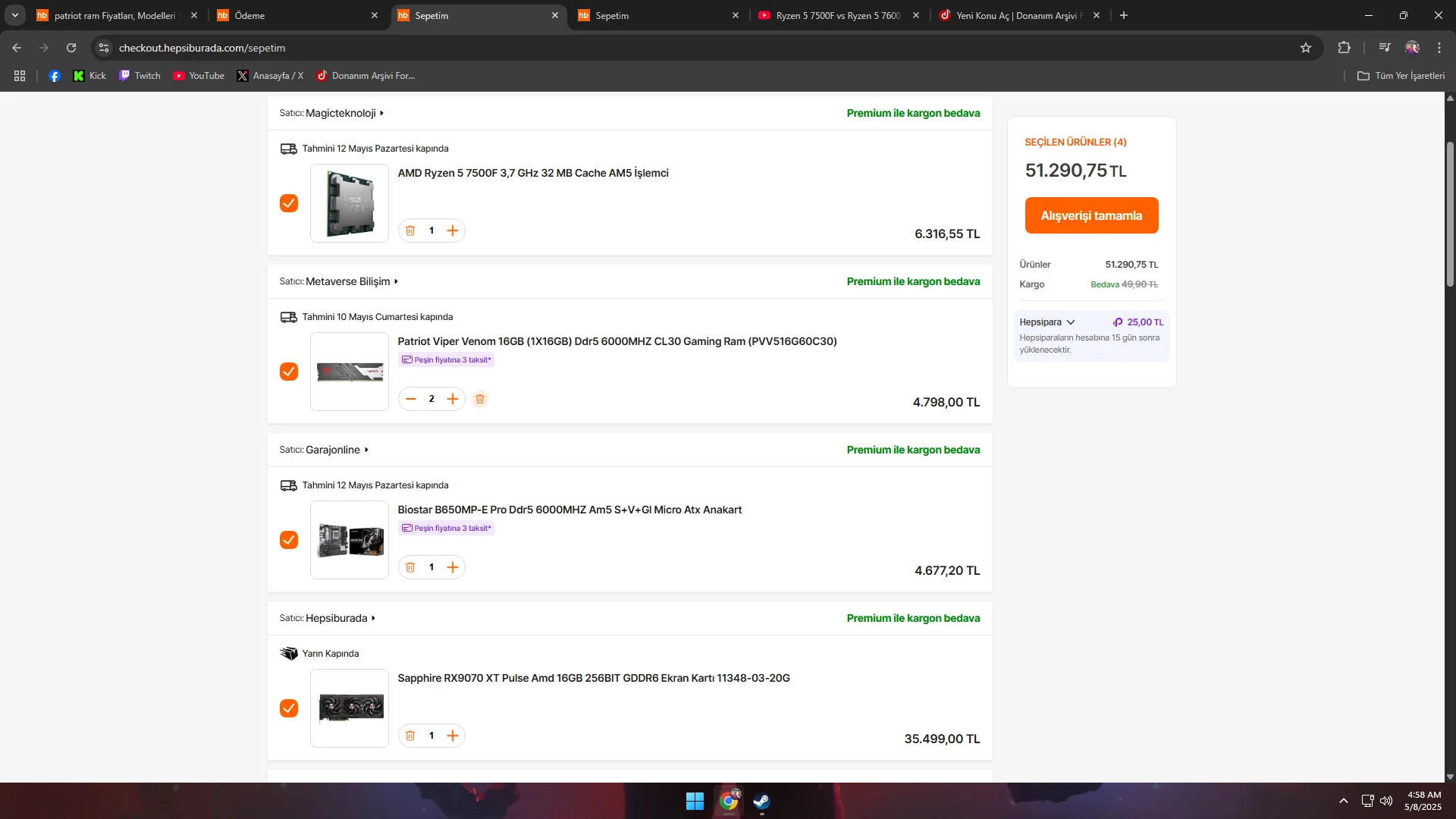The height and width of the screenshot is (819, 1456).
Task: Uncheck the Patriot Viper Venom RAM item
Action: click(289, 372)
